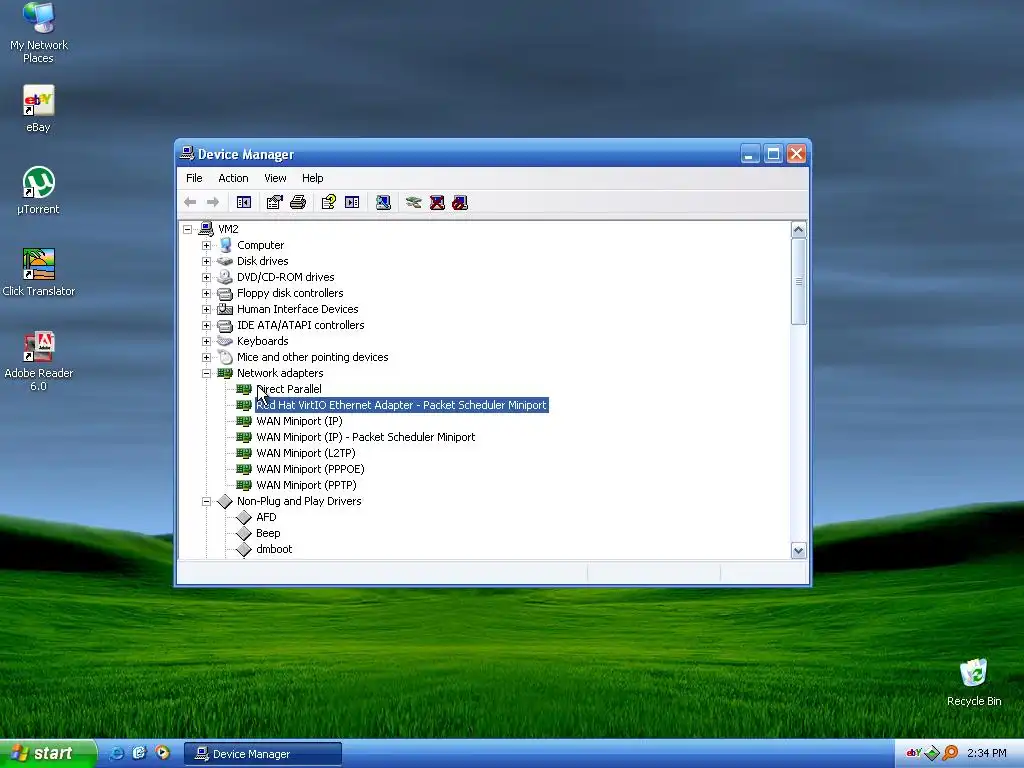The width and height of the screenshot is (1024, 768).
Task: Select the Adobe Reader 6.0 shortcut
Action: [x=39, y=361]
